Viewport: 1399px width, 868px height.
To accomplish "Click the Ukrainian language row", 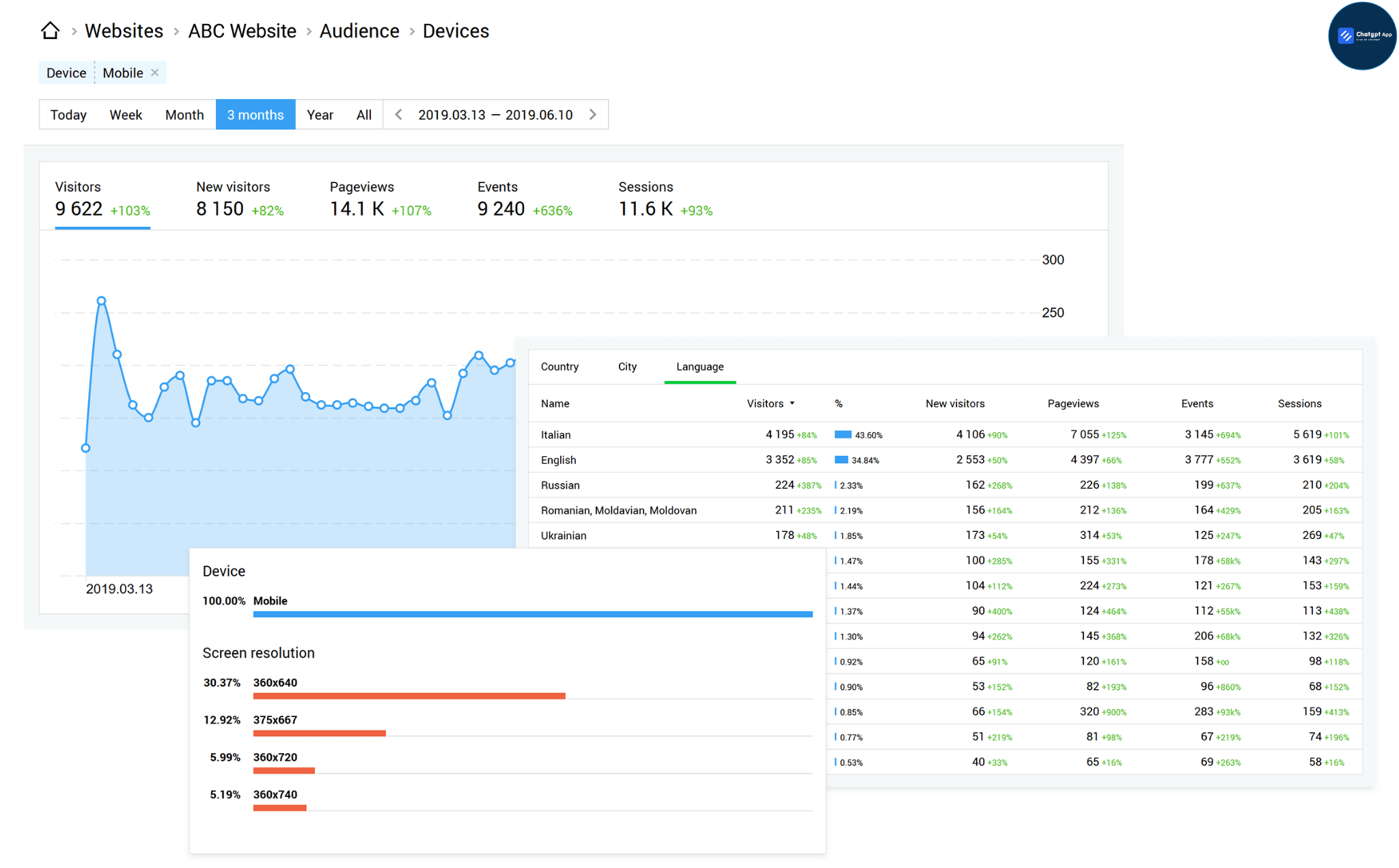I will [945, 535].
